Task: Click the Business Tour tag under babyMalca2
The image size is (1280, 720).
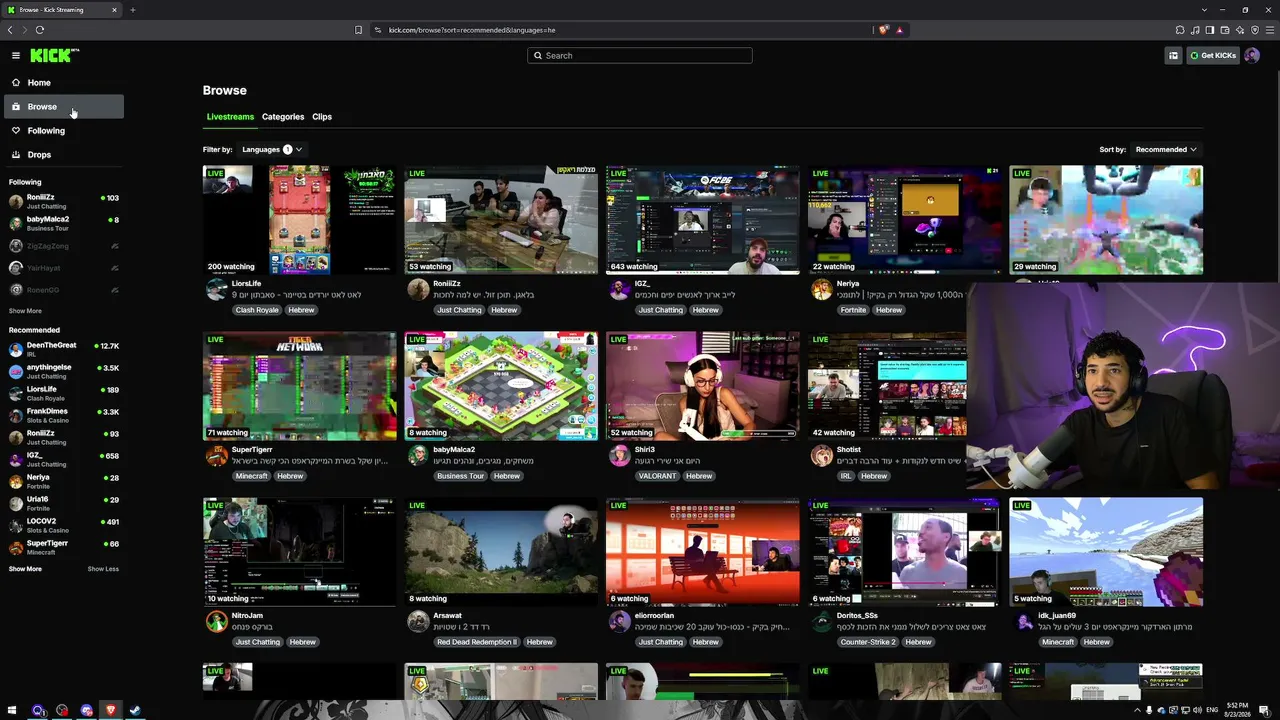Action: (x=460, y=476)
